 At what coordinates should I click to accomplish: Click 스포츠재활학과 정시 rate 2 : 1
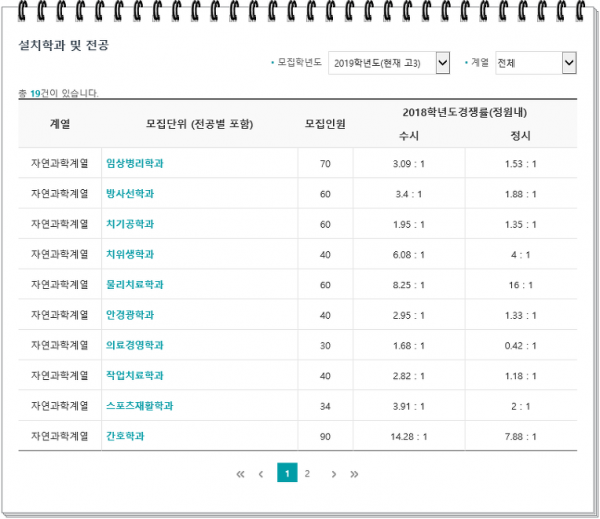[x=520, y=406]
